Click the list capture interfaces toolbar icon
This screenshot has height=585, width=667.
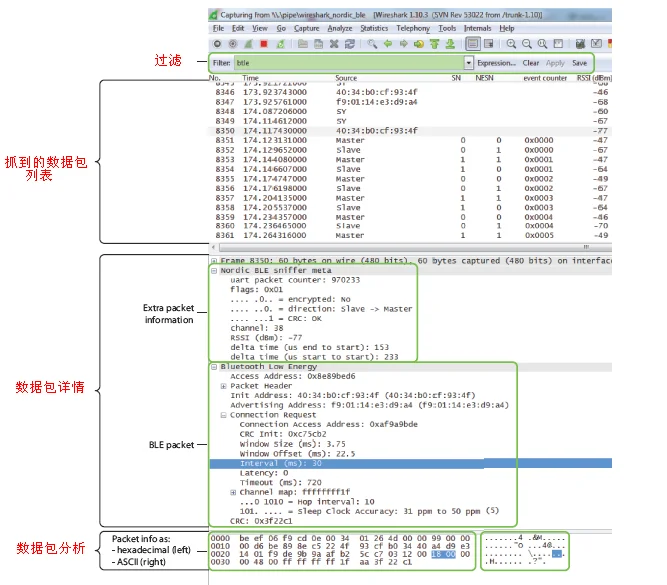click(217, 44)
